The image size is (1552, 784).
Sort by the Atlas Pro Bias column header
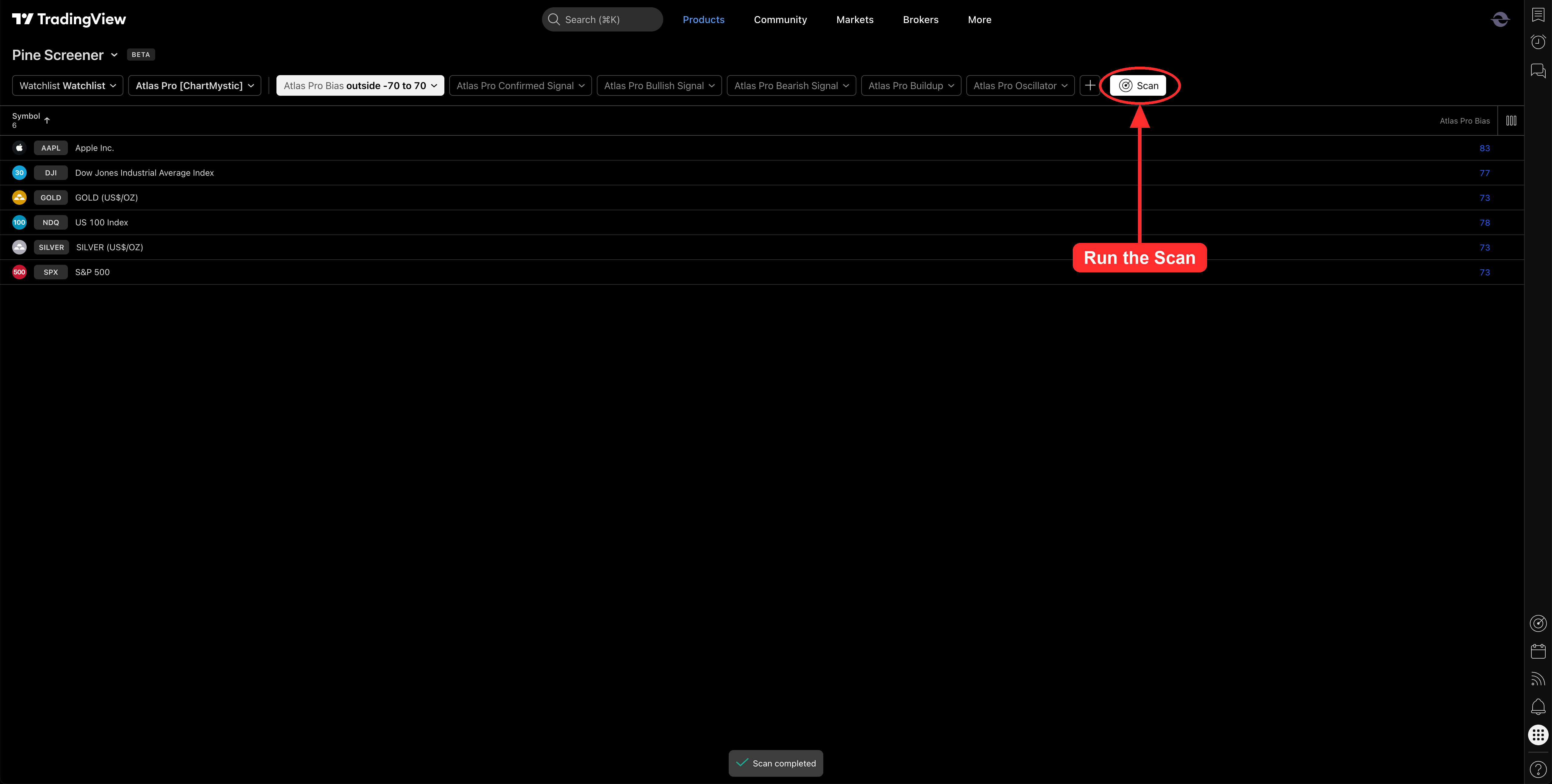tap(1464, 121)
